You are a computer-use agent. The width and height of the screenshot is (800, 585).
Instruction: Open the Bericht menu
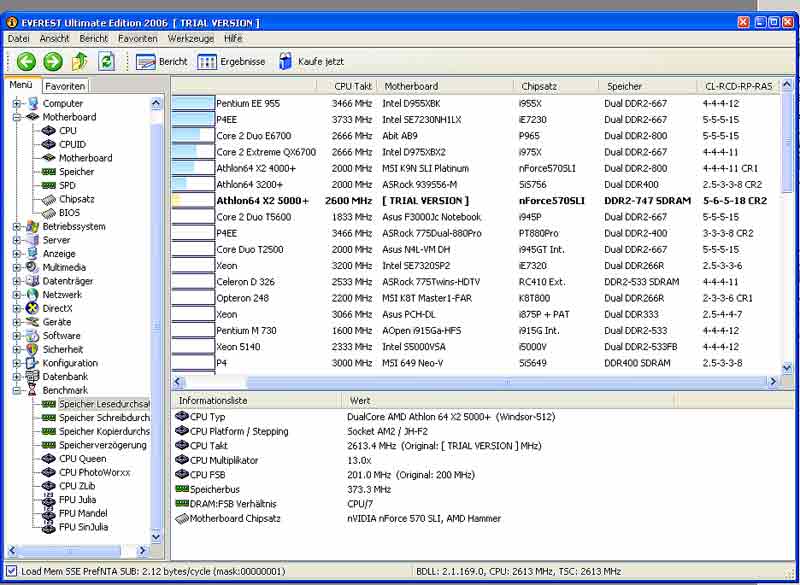click(x=94, y=39)
